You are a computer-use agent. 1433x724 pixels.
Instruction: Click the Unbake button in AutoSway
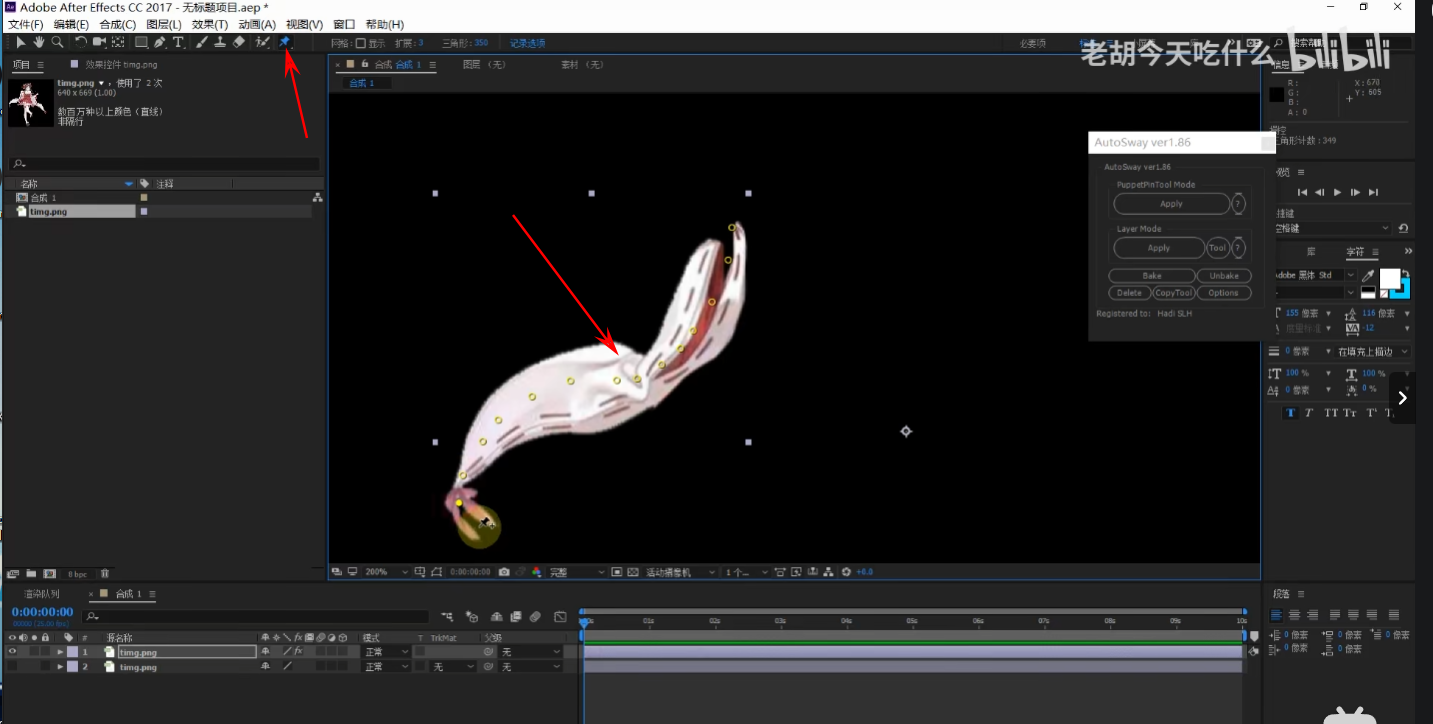click(1224, 276)
